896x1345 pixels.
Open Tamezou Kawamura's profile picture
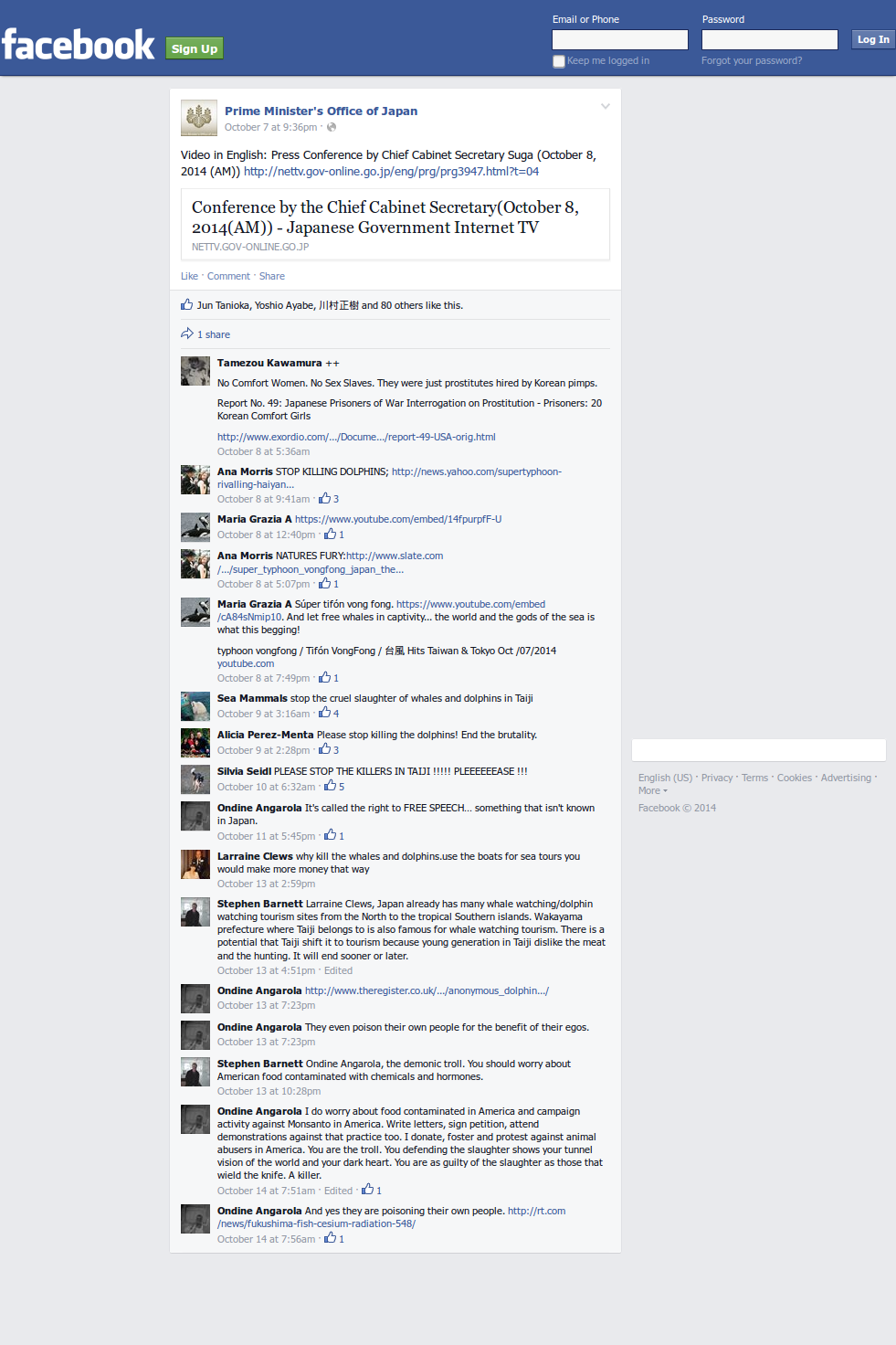point(195,371)
